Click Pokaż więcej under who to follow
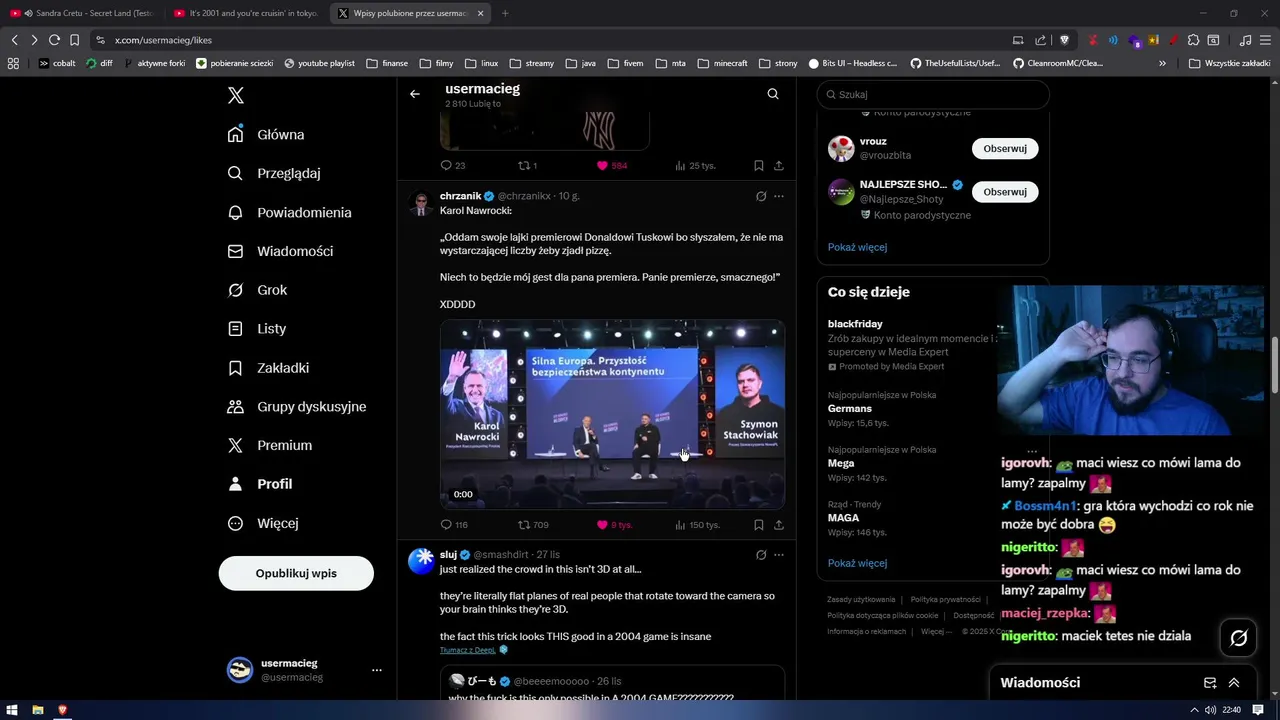This screenshot has height=720, width=1280. 857,247
